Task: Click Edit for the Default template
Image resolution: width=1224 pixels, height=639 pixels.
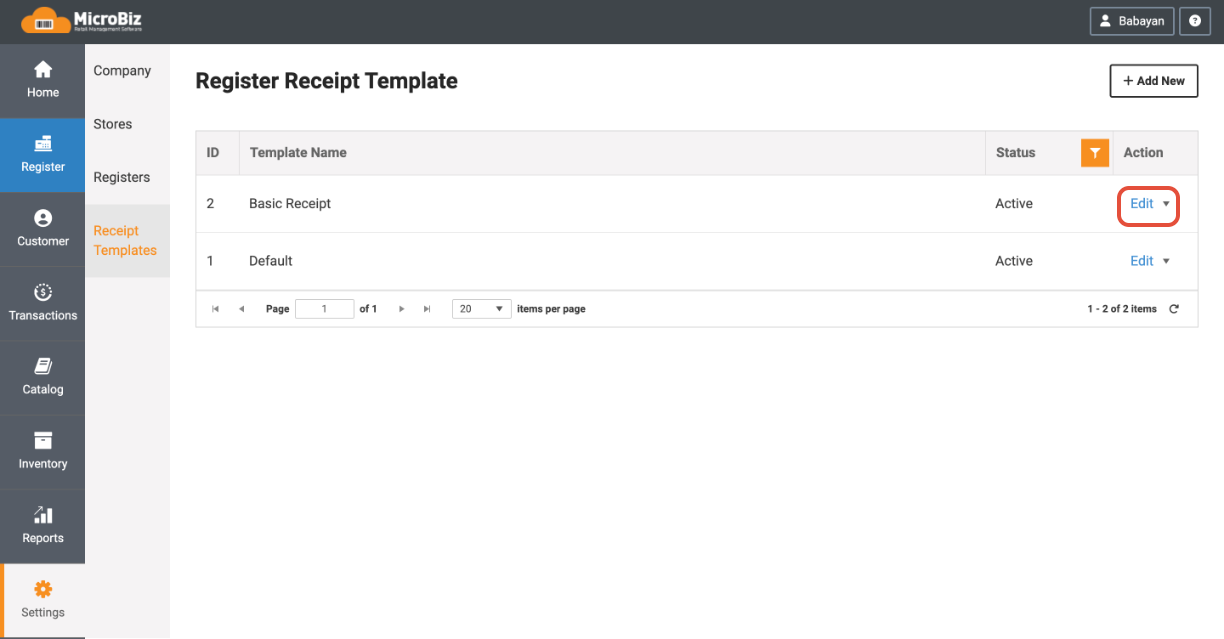Action: point(1141,261)
